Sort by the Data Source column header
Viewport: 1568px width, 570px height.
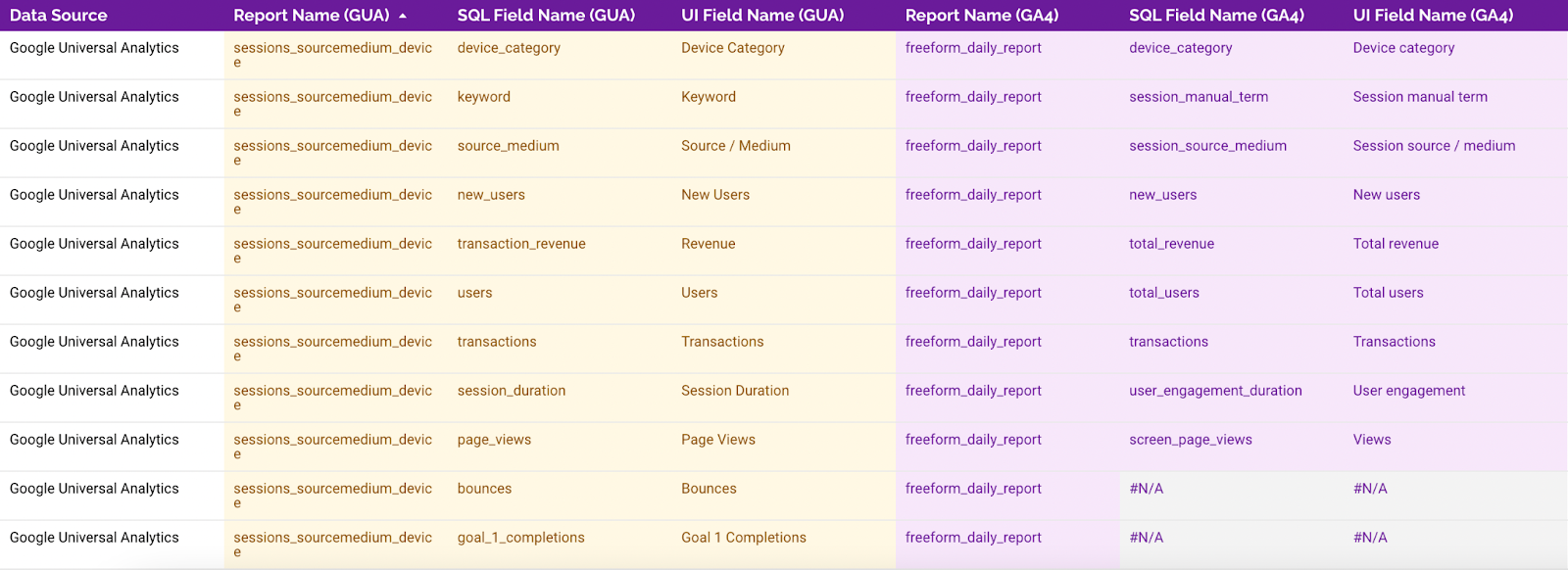point(59,16)
